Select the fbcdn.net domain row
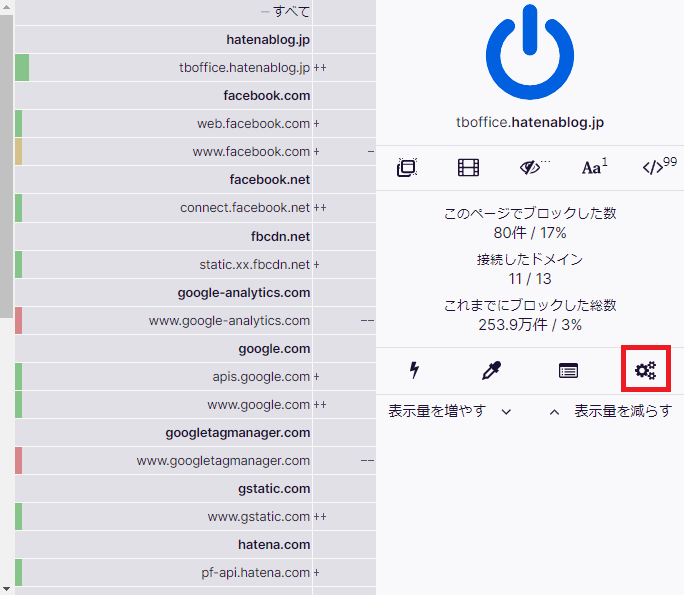The width and height of the screenshot is (684, 595). click(195, 236)
